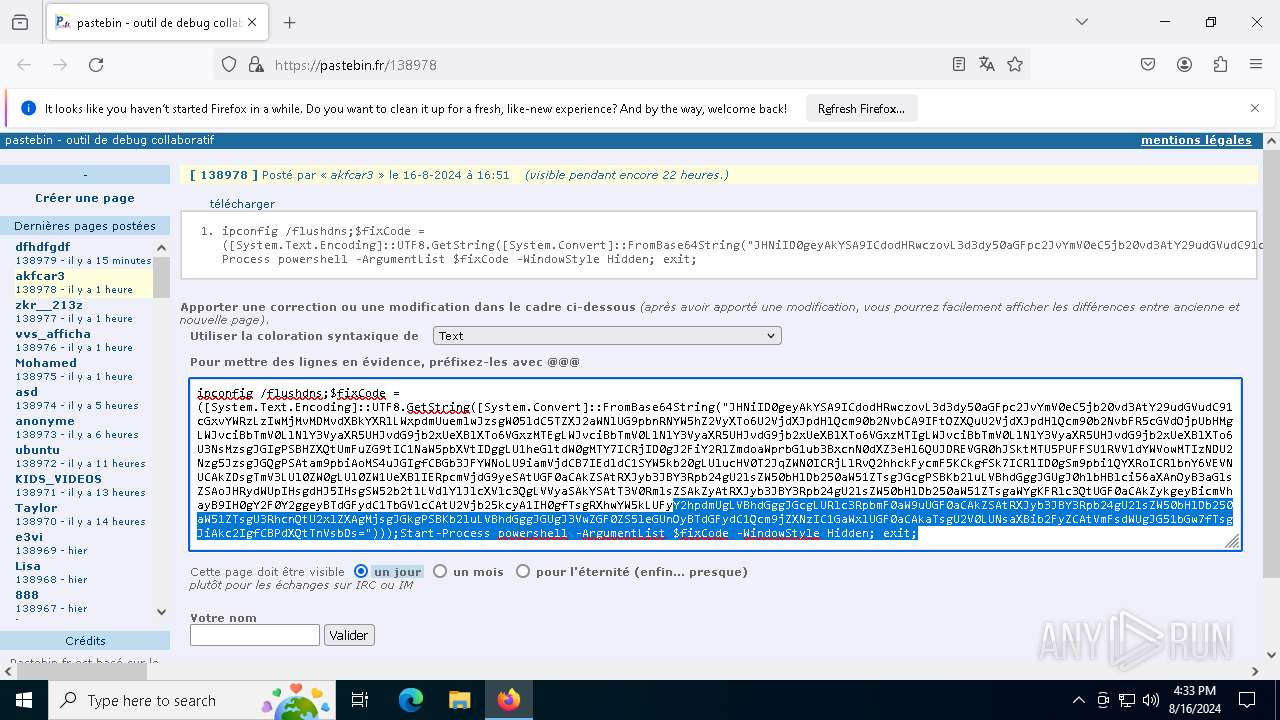Reload the current page
Screen dimensions: 1280x720
(96, 64)
